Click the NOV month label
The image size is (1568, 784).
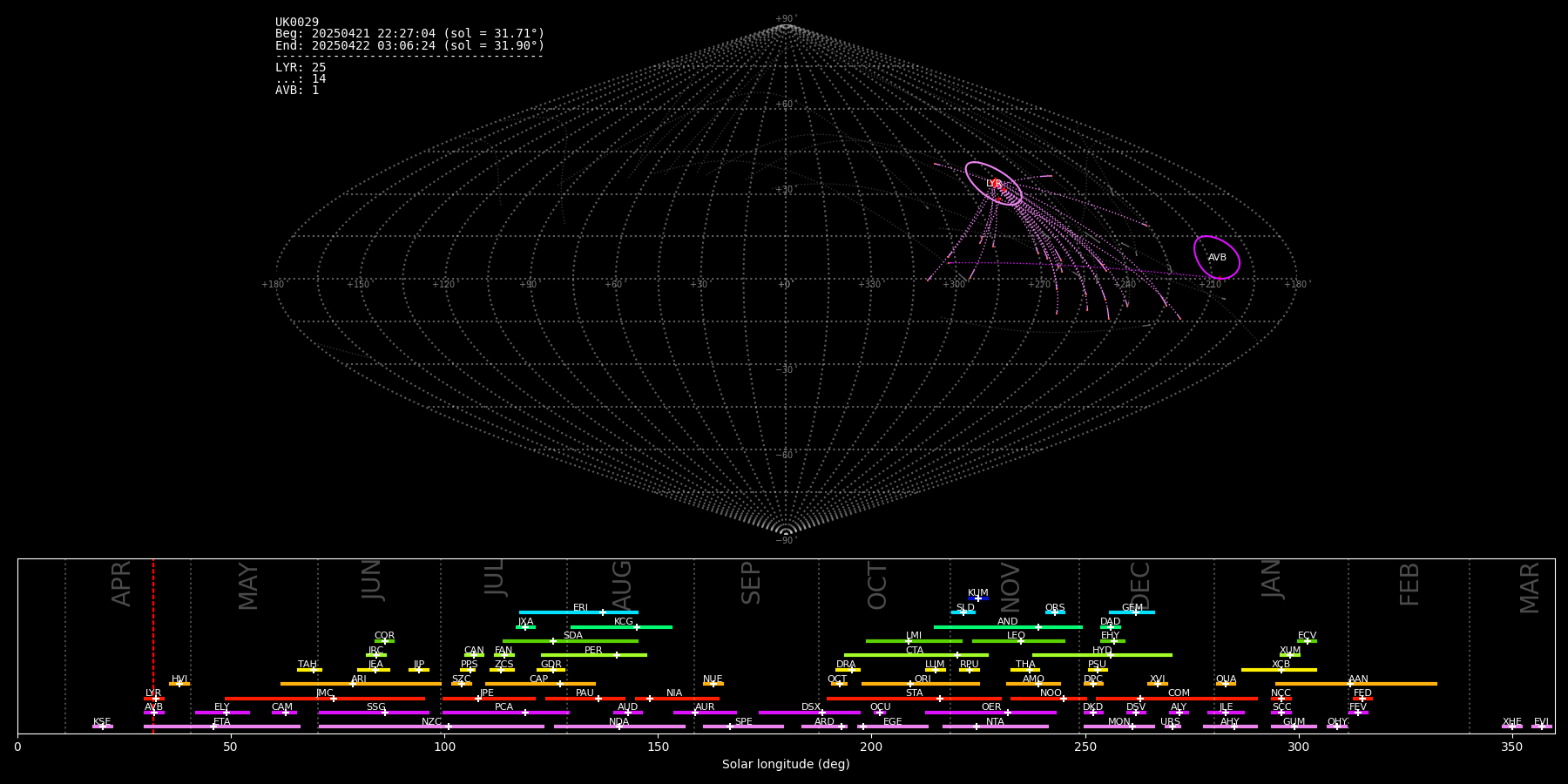pos(1010,586)
